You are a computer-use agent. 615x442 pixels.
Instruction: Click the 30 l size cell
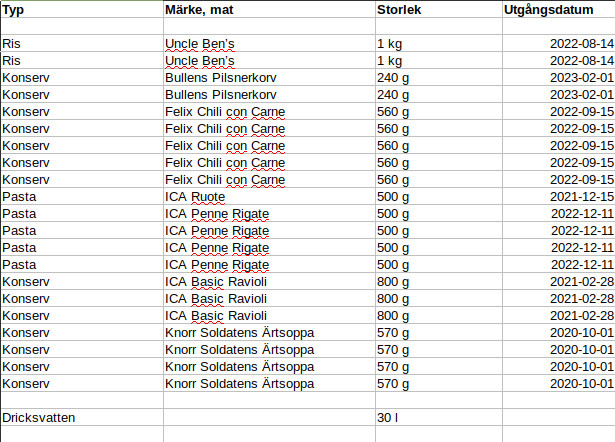pyautogui.click(x=439, y=417)
